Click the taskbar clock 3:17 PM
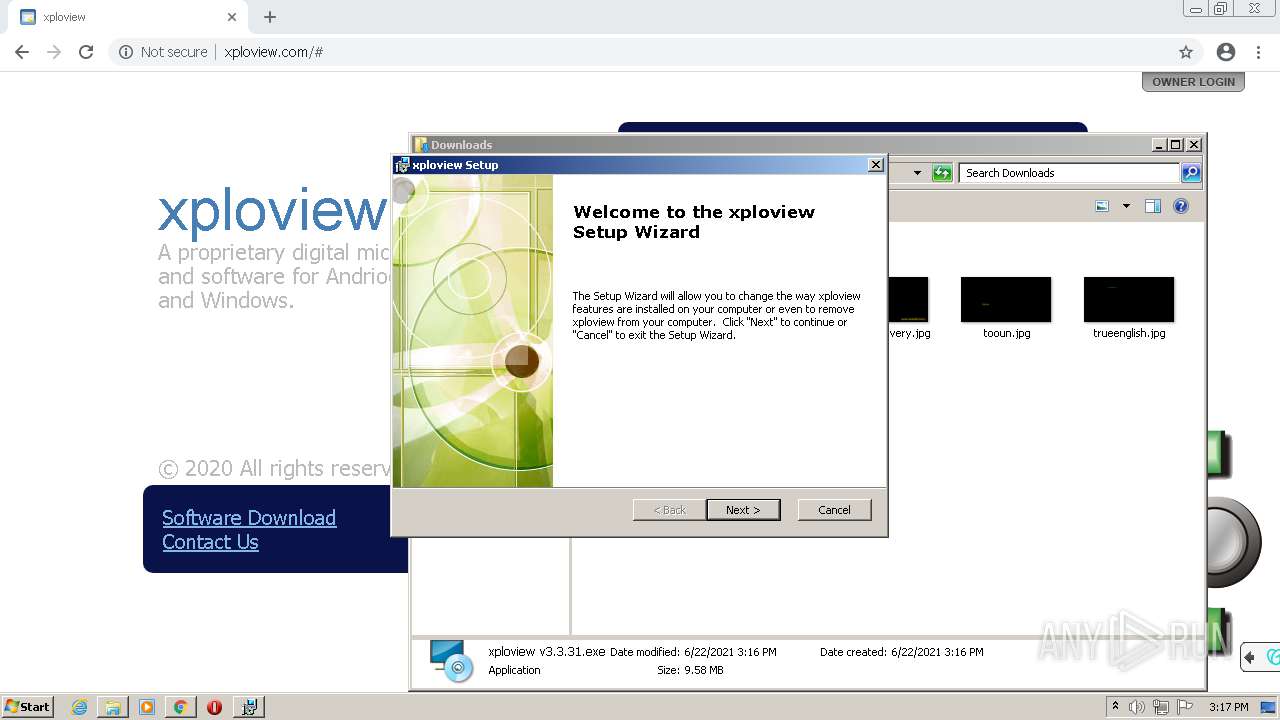1280x720 pixels. 1228,707
